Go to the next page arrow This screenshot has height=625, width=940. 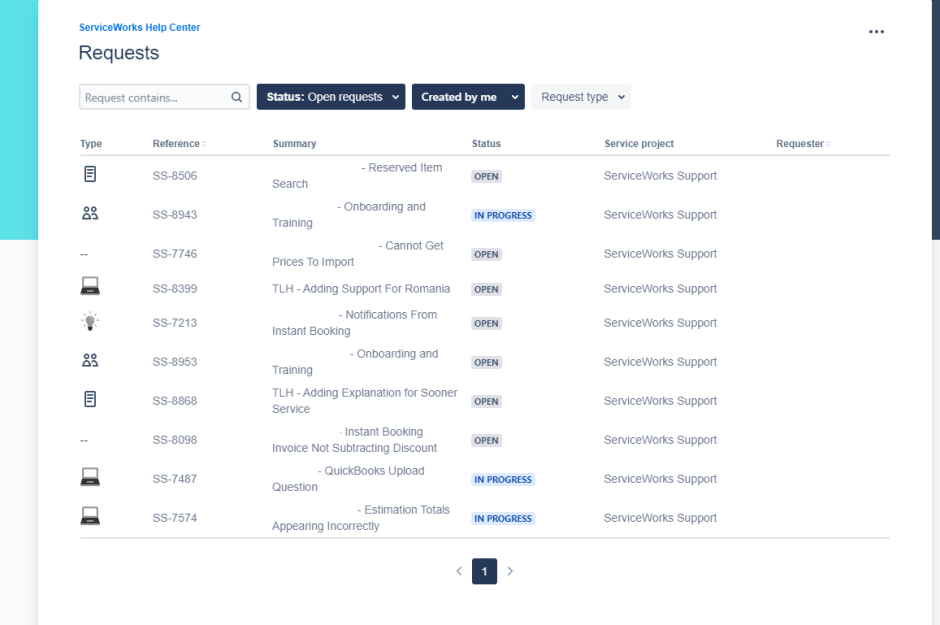click(x=510, y=571)
